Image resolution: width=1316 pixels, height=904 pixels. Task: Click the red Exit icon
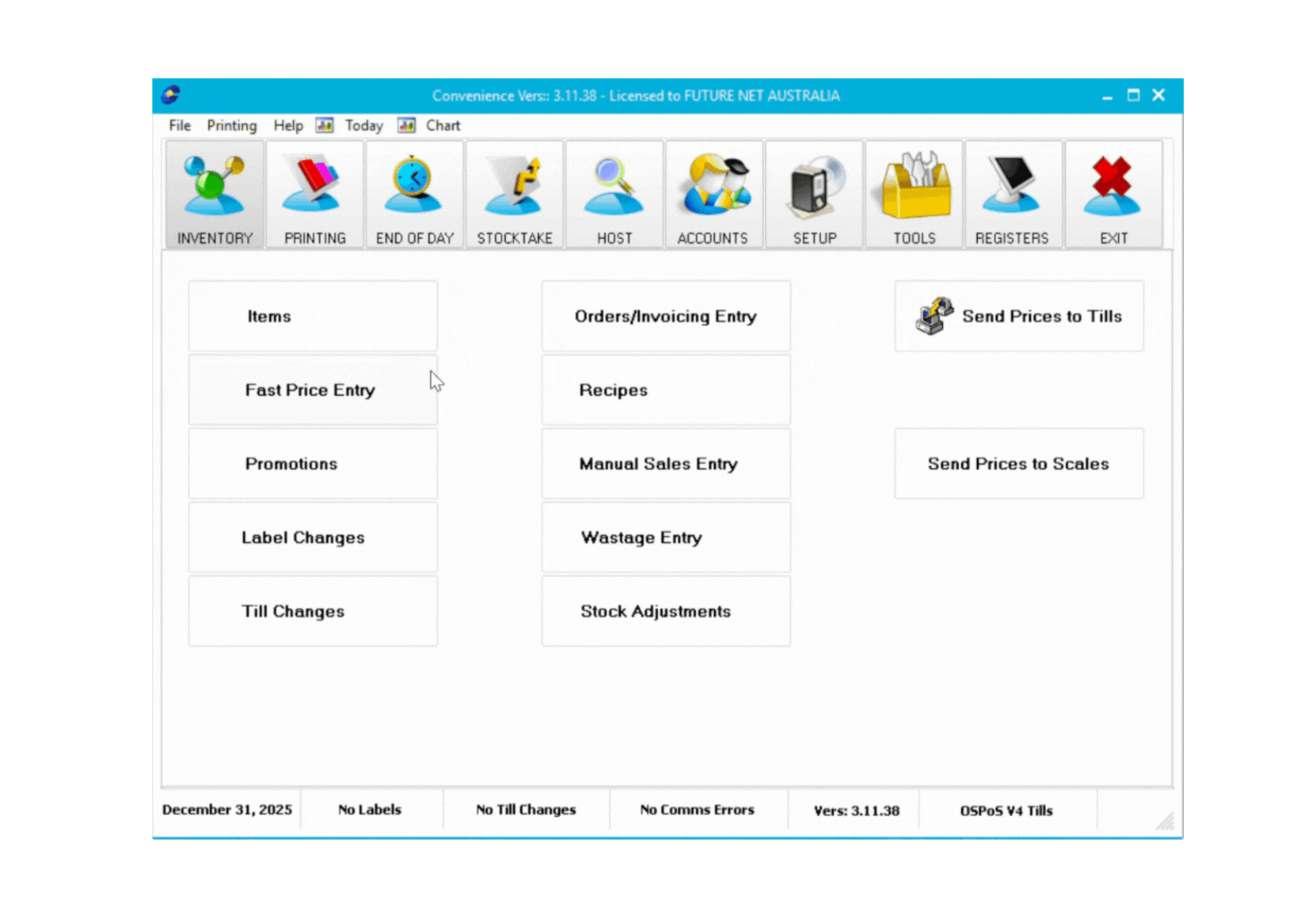(x=1113, y=196)
